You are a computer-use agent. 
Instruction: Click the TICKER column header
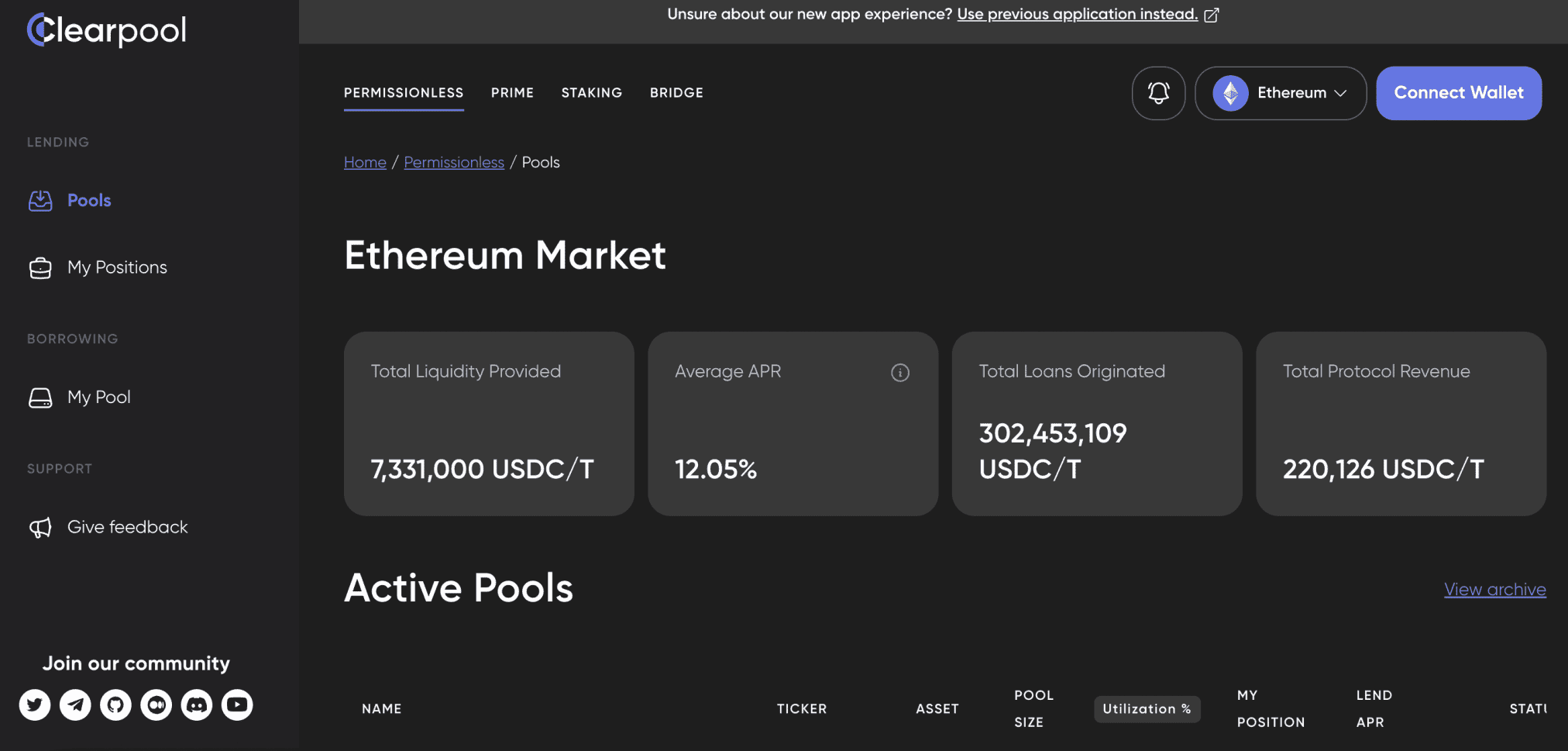tap(802, 708)
